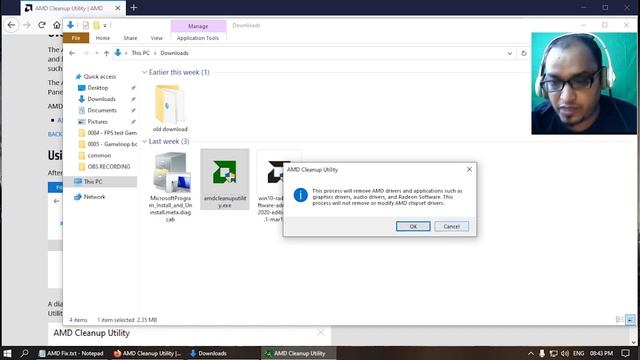Select the win10-radeon software installer file

point(270,187)
